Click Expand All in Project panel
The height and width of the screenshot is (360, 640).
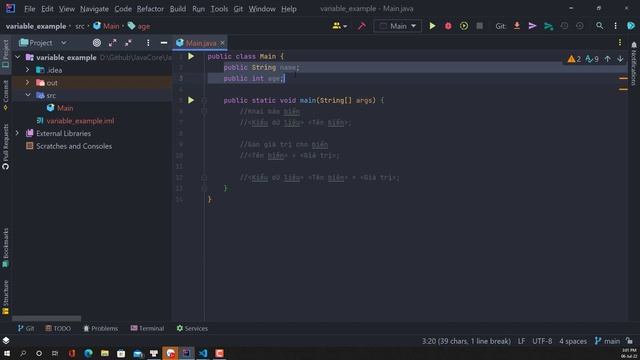click(113, 43)
